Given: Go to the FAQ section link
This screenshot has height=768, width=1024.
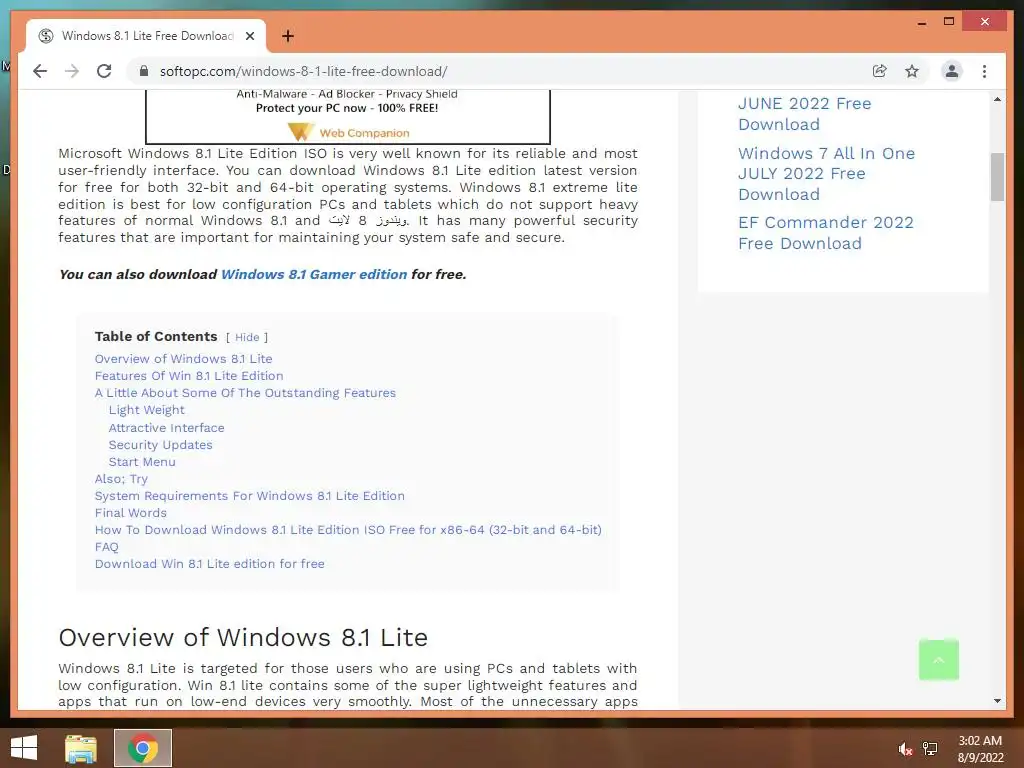Looking at the screenshot, I should 106,547.
